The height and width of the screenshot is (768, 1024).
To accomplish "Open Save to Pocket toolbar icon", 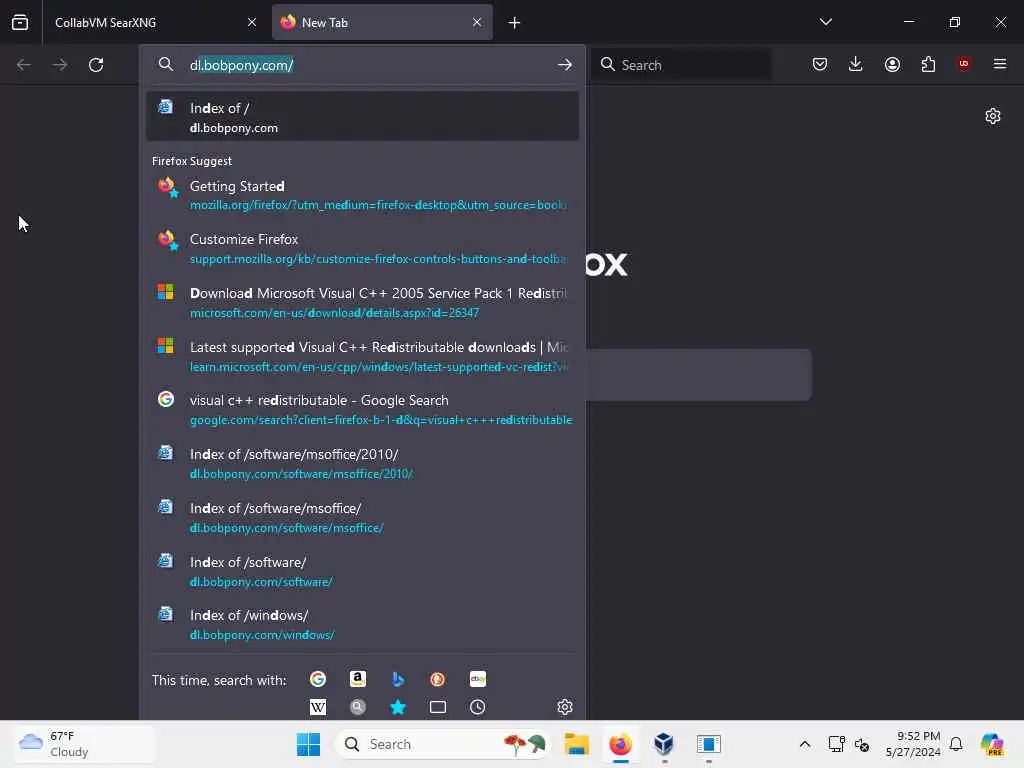I will 820,64.
